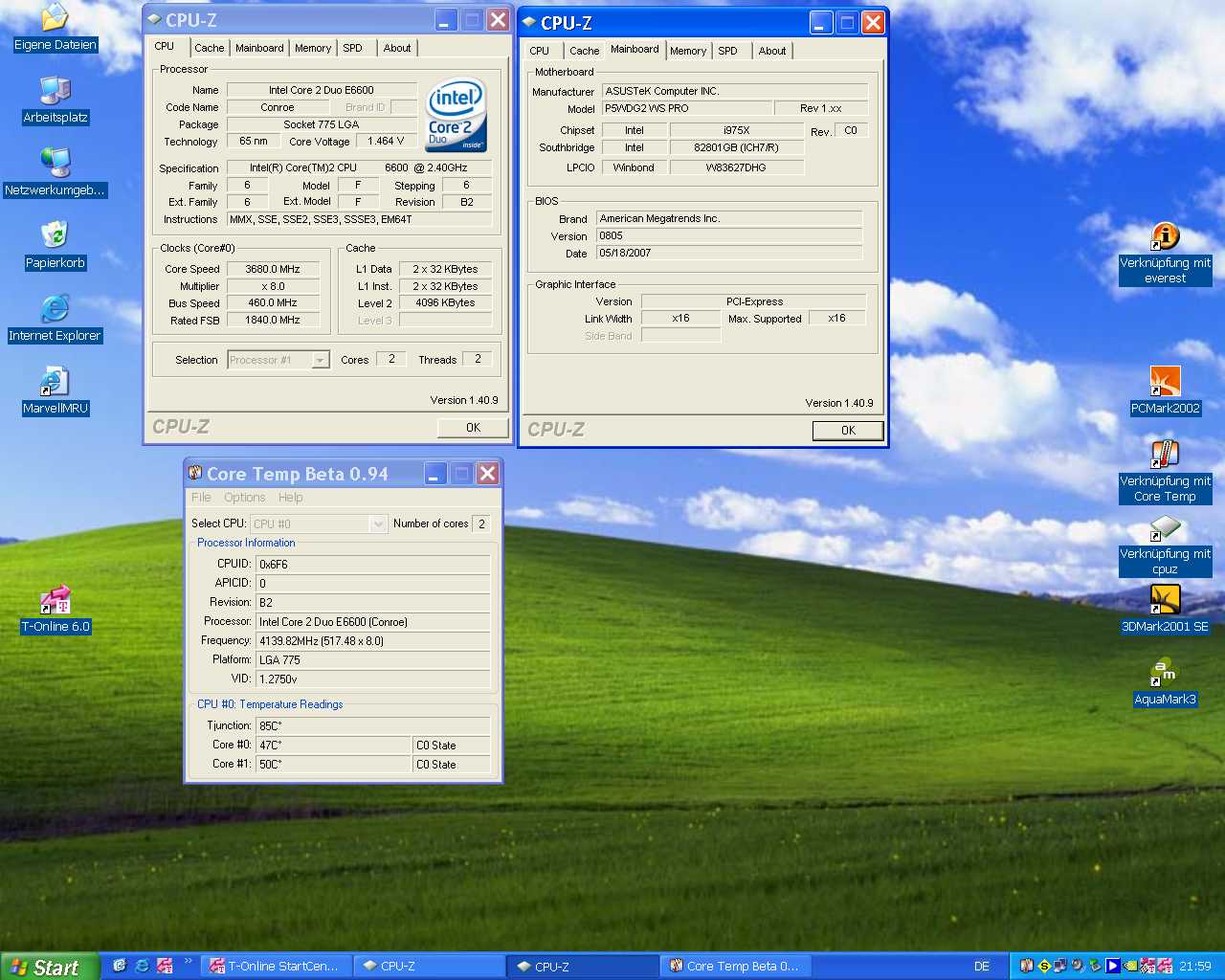Open the Mainboard tab in left CPU-Z window
The height and width of the screenshot is (980, 1225).
(259, 48)
